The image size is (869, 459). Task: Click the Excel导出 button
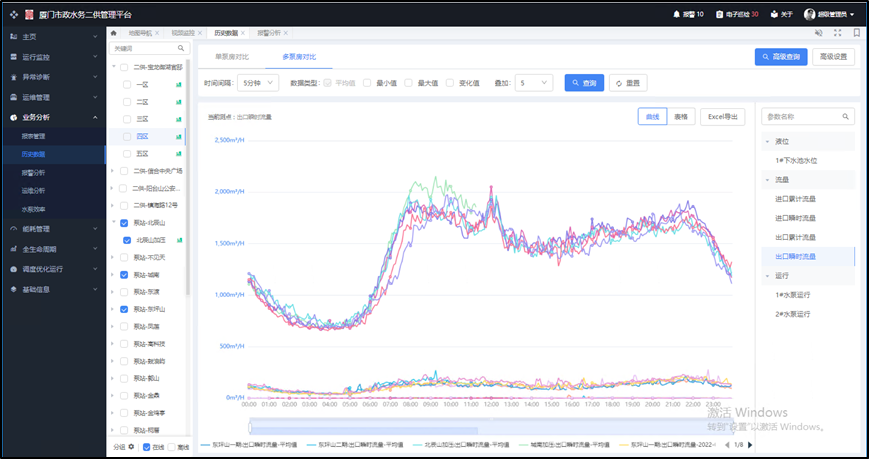coord(722,117)
